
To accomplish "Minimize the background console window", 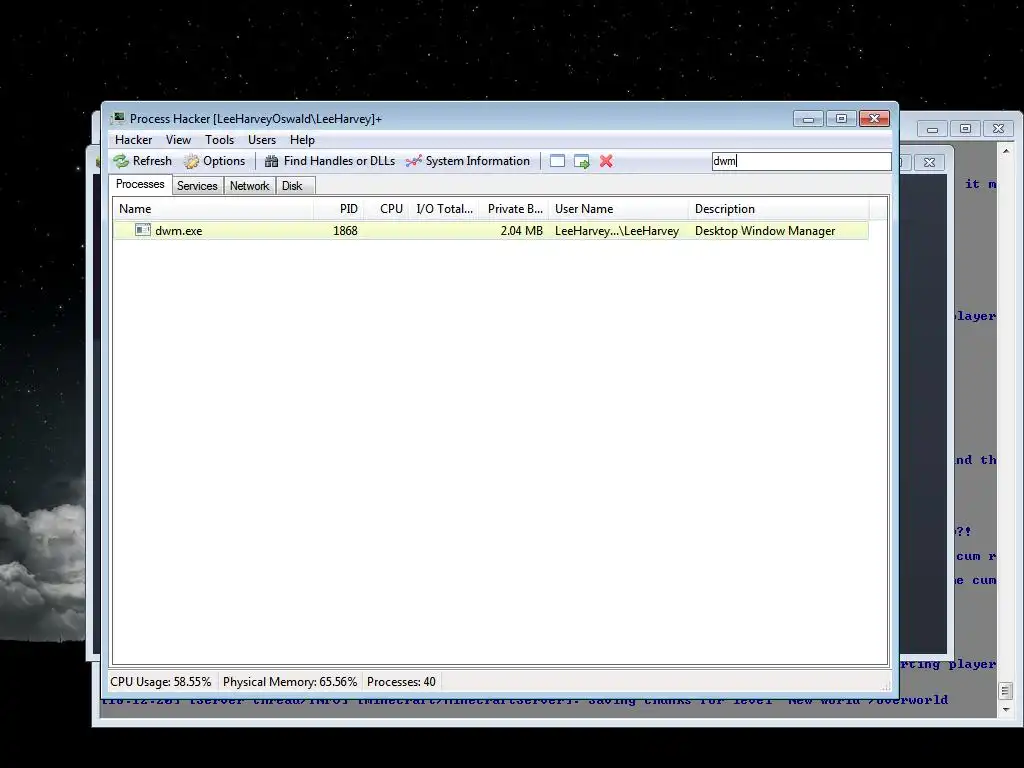I will click(x=933, y=129).
